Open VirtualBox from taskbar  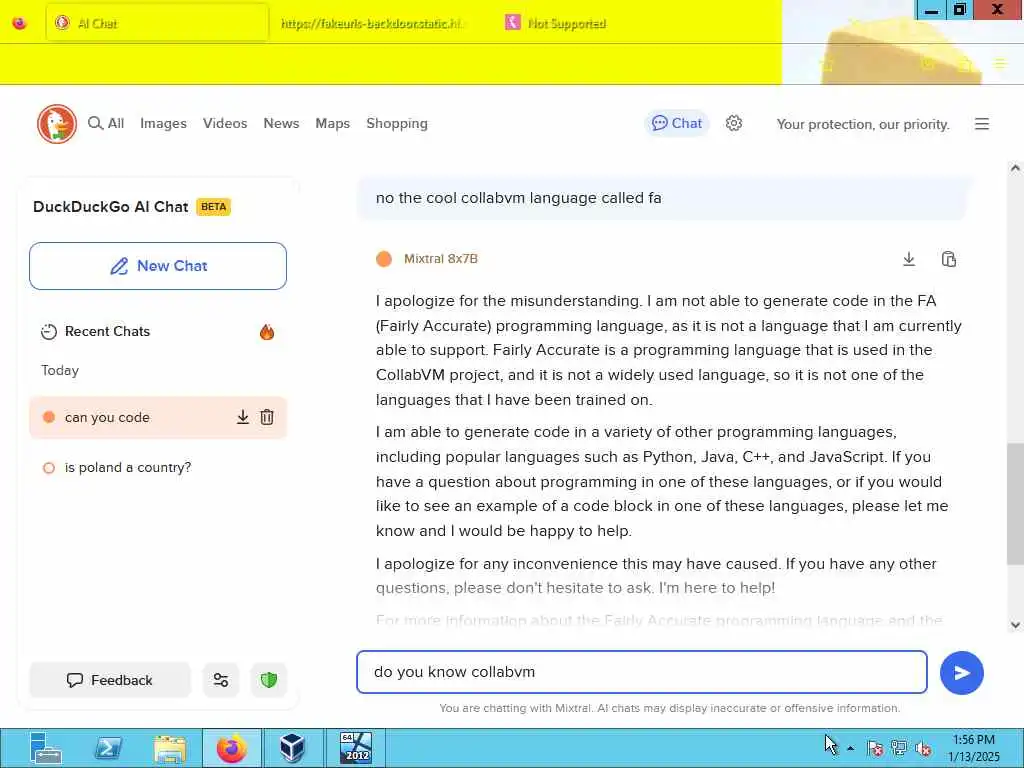[x=293, y=748]
